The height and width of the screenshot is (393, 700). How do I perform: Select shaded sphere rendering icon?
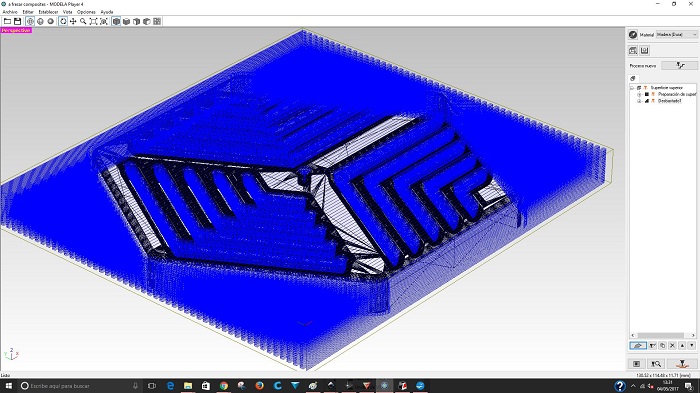pyautogui.click(x=50, y=21)
